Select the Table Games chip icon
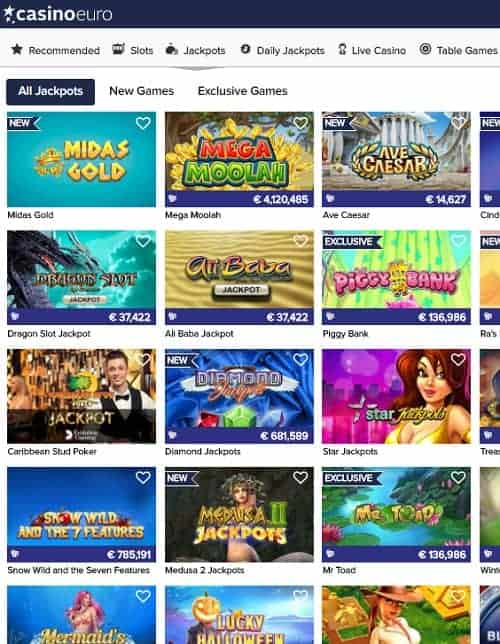The height and width of the screenshot is (644, 500). (x=425, y=49)
